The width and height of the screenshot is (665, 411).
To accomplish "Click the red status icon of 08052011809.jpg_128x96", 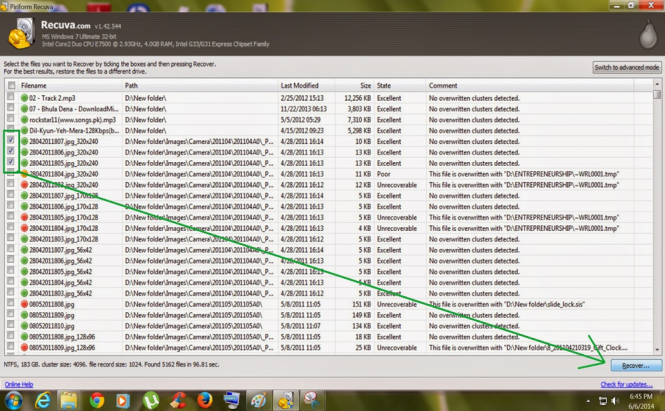I will click(24, 347).
